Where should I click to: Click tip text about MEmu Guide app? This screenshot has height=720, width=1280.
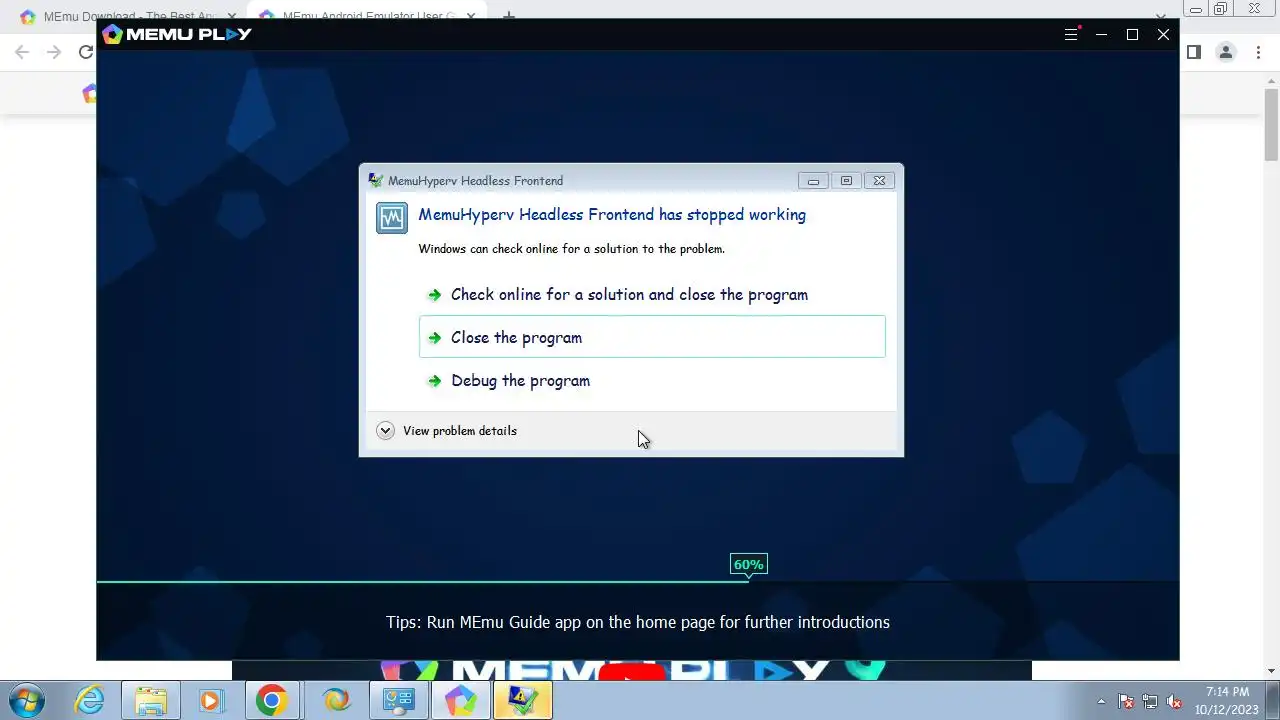[x=638, y=622]
